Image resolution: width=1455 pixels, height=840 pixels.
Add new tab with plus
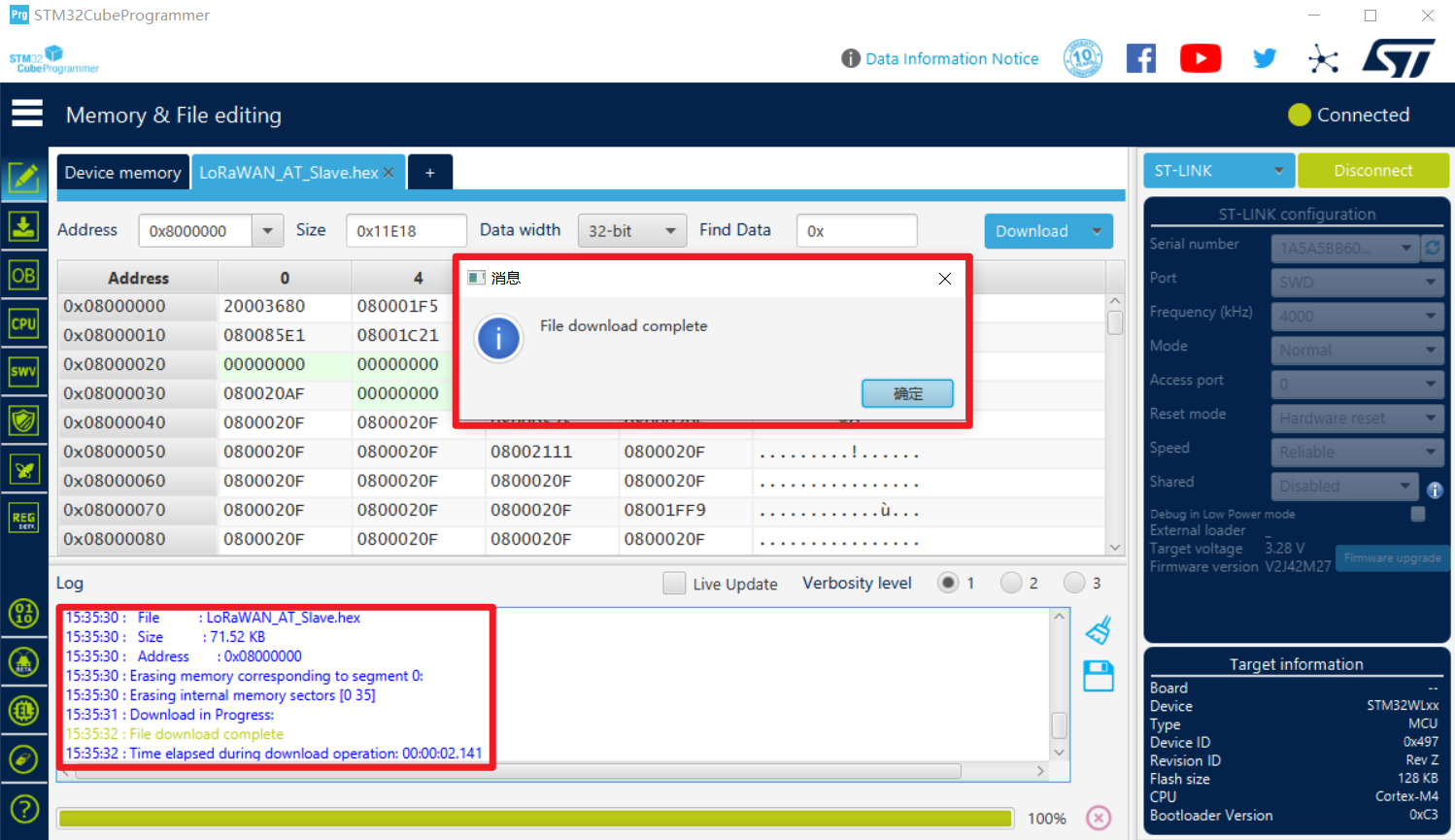(x=430, y=172)
